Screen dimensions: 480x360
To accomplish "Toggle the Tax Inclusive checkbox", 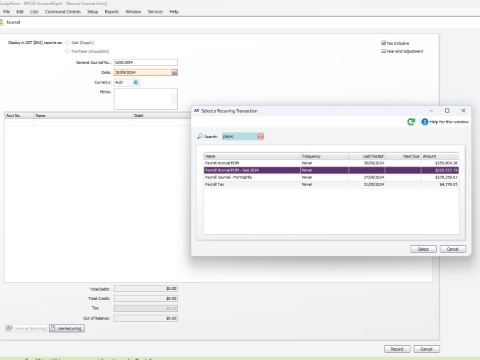I will point(383,43).
